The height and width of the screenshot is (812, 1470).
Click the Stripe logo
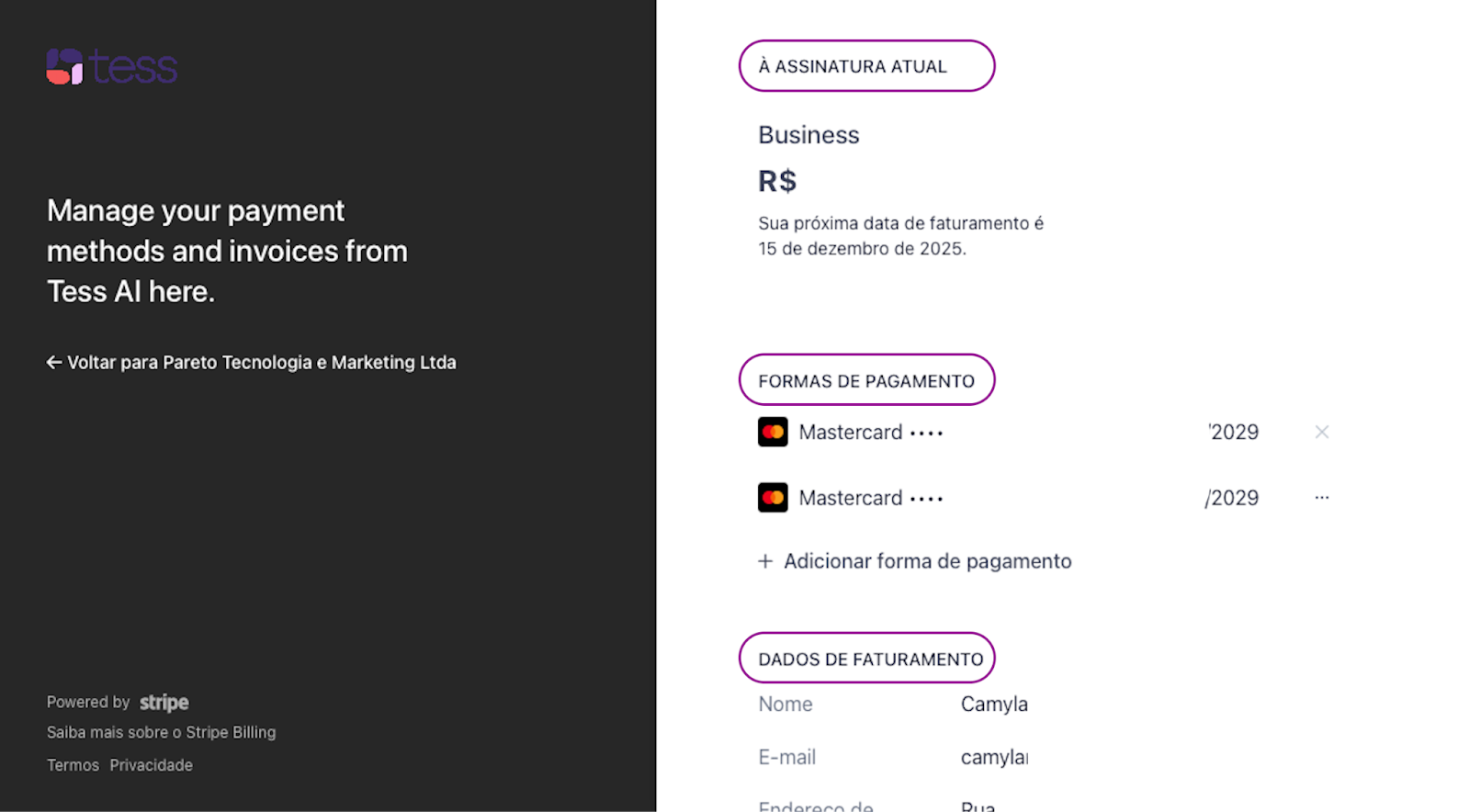pyautogui.click(x=164, y=703)
